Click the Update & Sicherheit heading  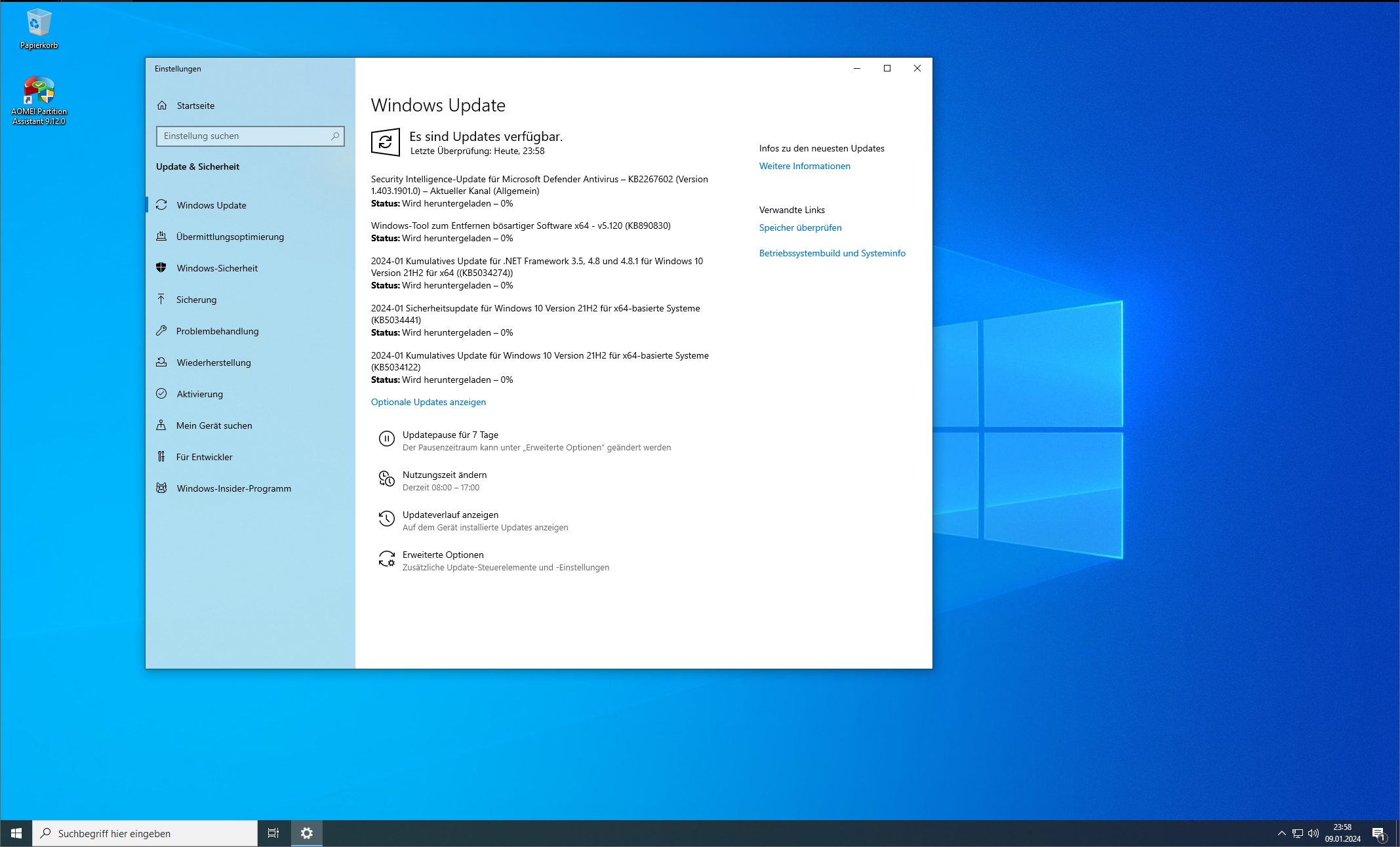[197, 167]
